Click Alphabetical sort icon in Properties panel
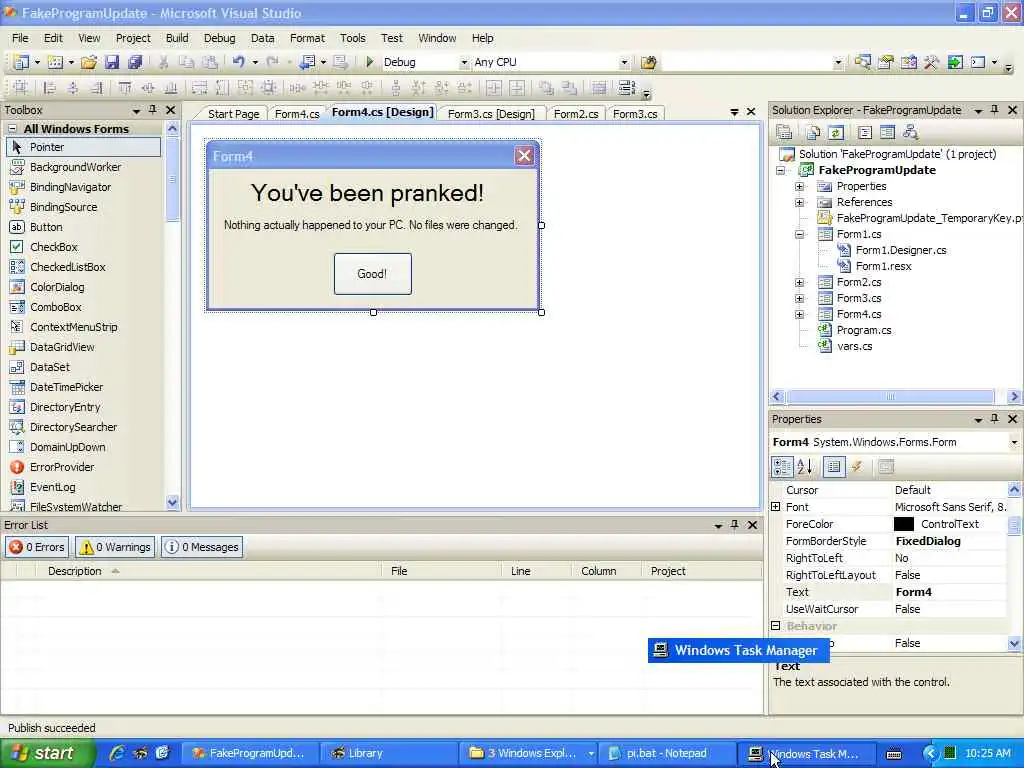The height and width of the screenshot is (768, 1024). click(x=805, y=466)
